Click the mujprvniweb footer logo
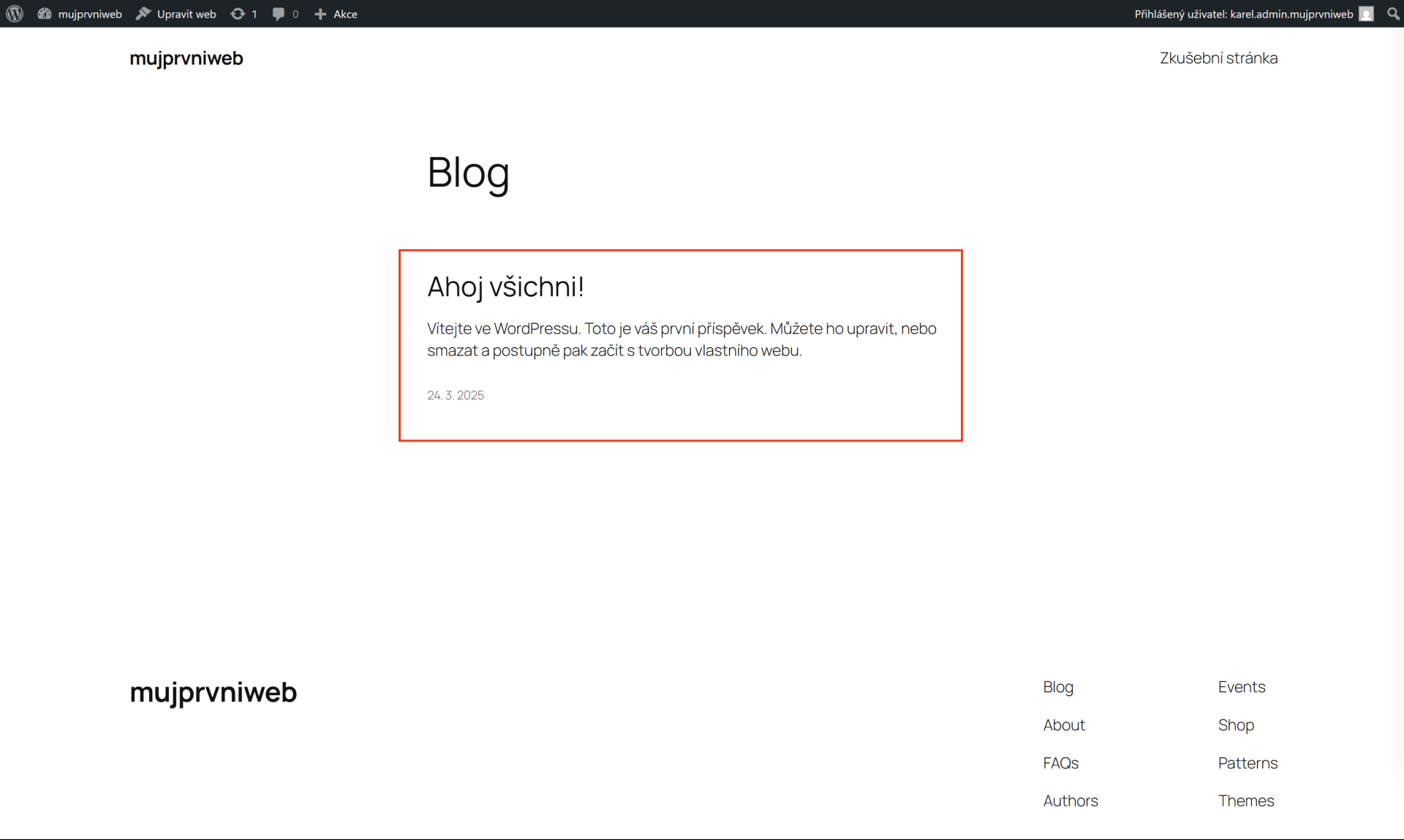Screen dimensions: 1404x840 213,693
